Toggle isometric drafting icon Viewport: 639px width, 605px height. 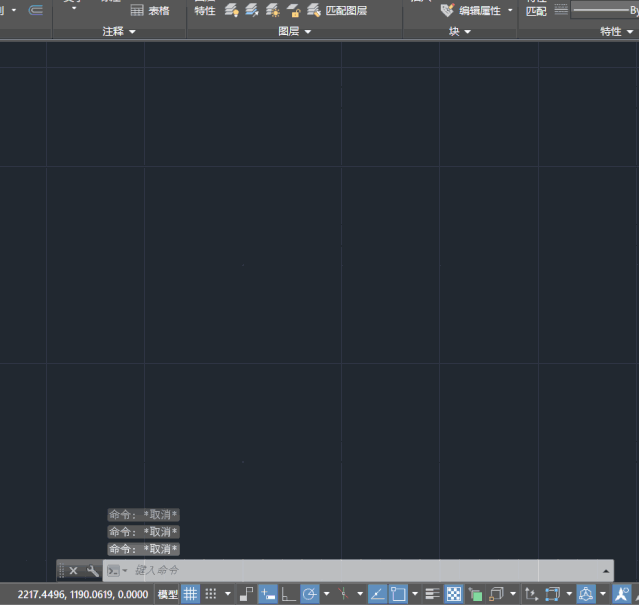[344, 594]
